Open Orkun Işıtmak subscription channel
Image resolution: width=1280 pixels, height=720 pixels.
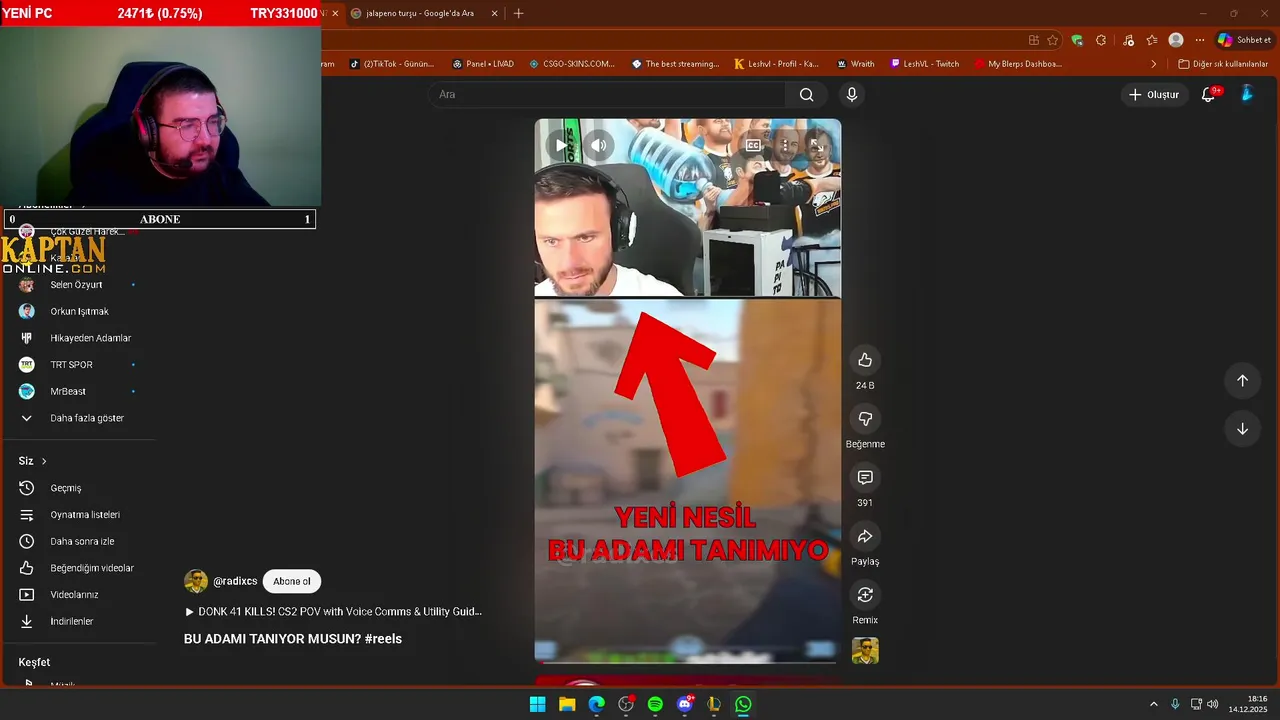pos(79,311)
